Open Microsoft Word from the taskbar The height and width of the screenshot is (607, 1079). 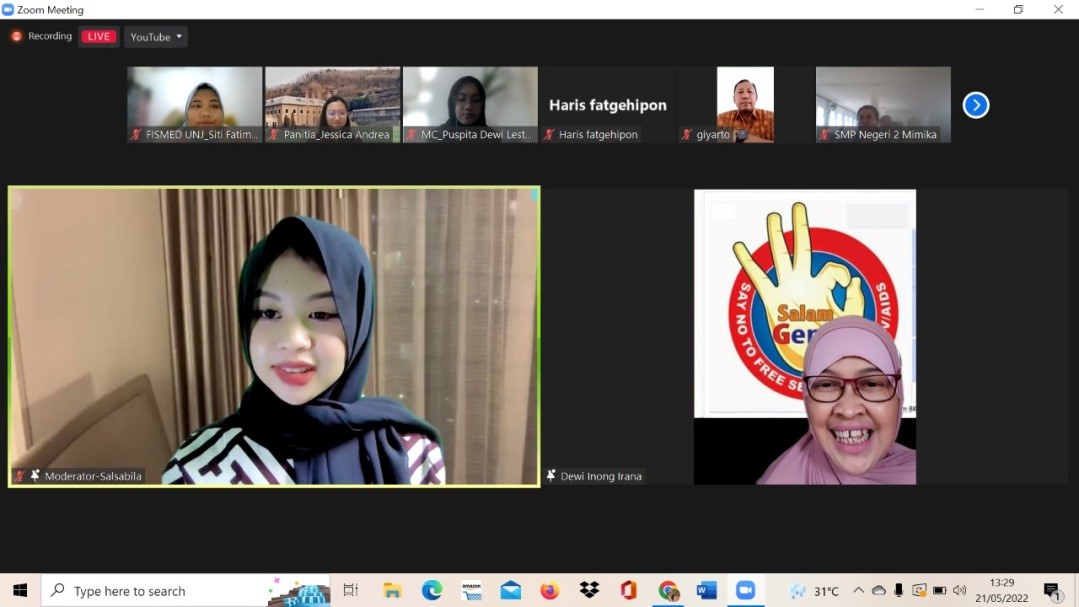(707, 590)
